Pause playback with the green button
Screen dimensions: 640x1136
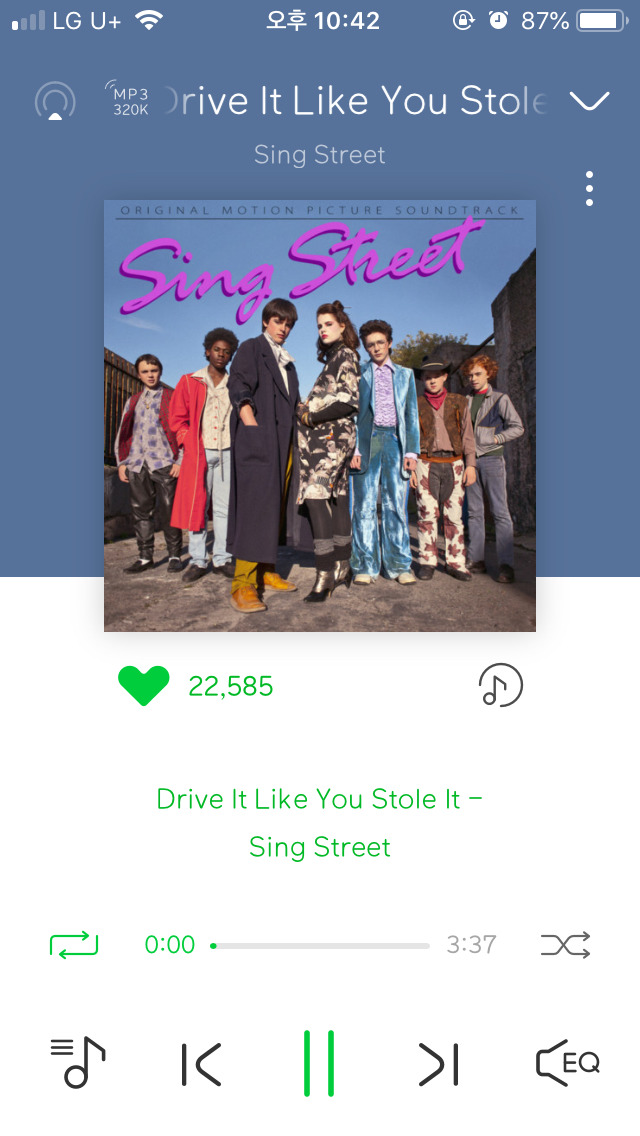(x=319, y=1063)
